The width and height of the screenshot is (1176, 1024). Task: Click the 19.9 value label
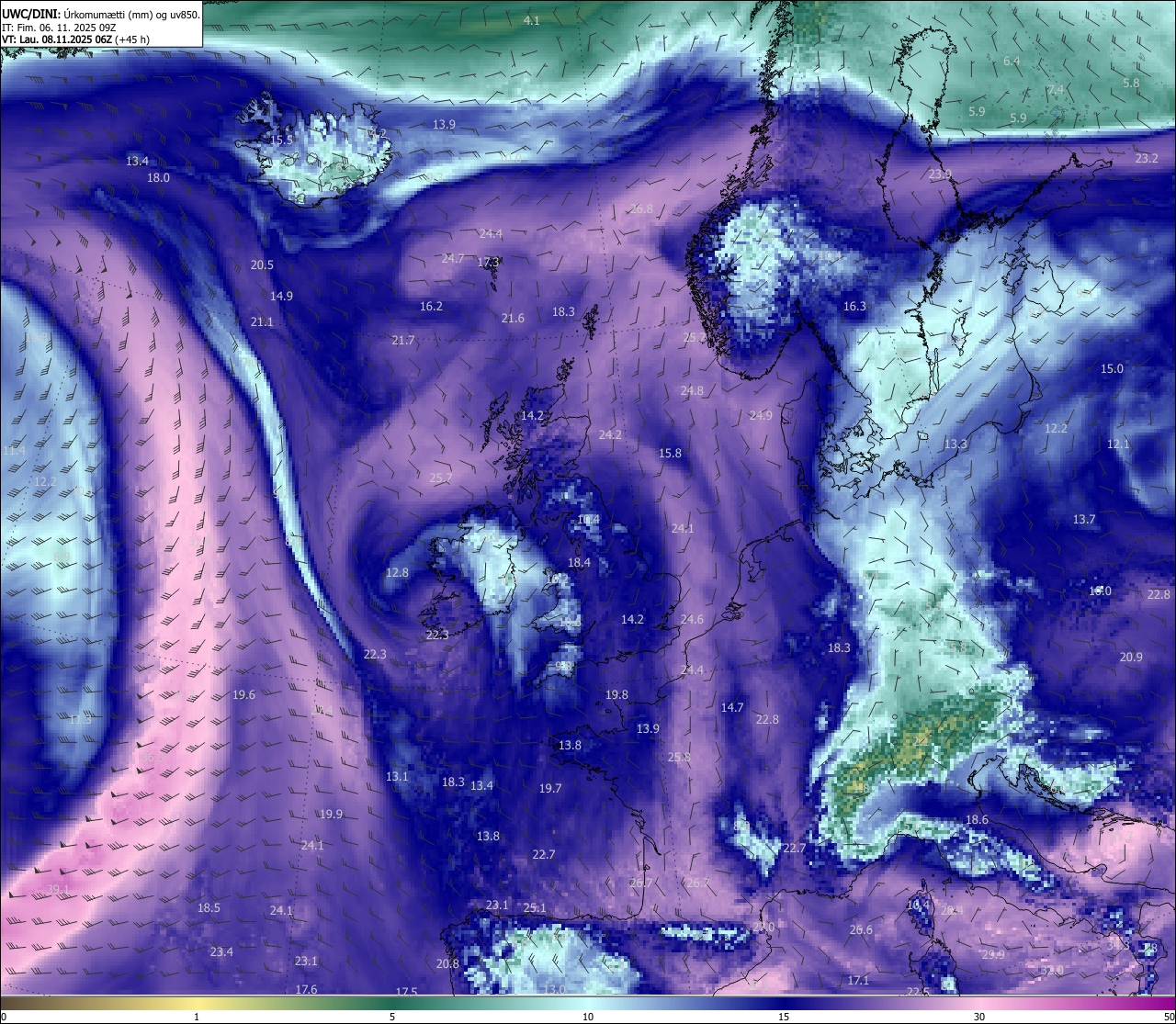[331, 814]
